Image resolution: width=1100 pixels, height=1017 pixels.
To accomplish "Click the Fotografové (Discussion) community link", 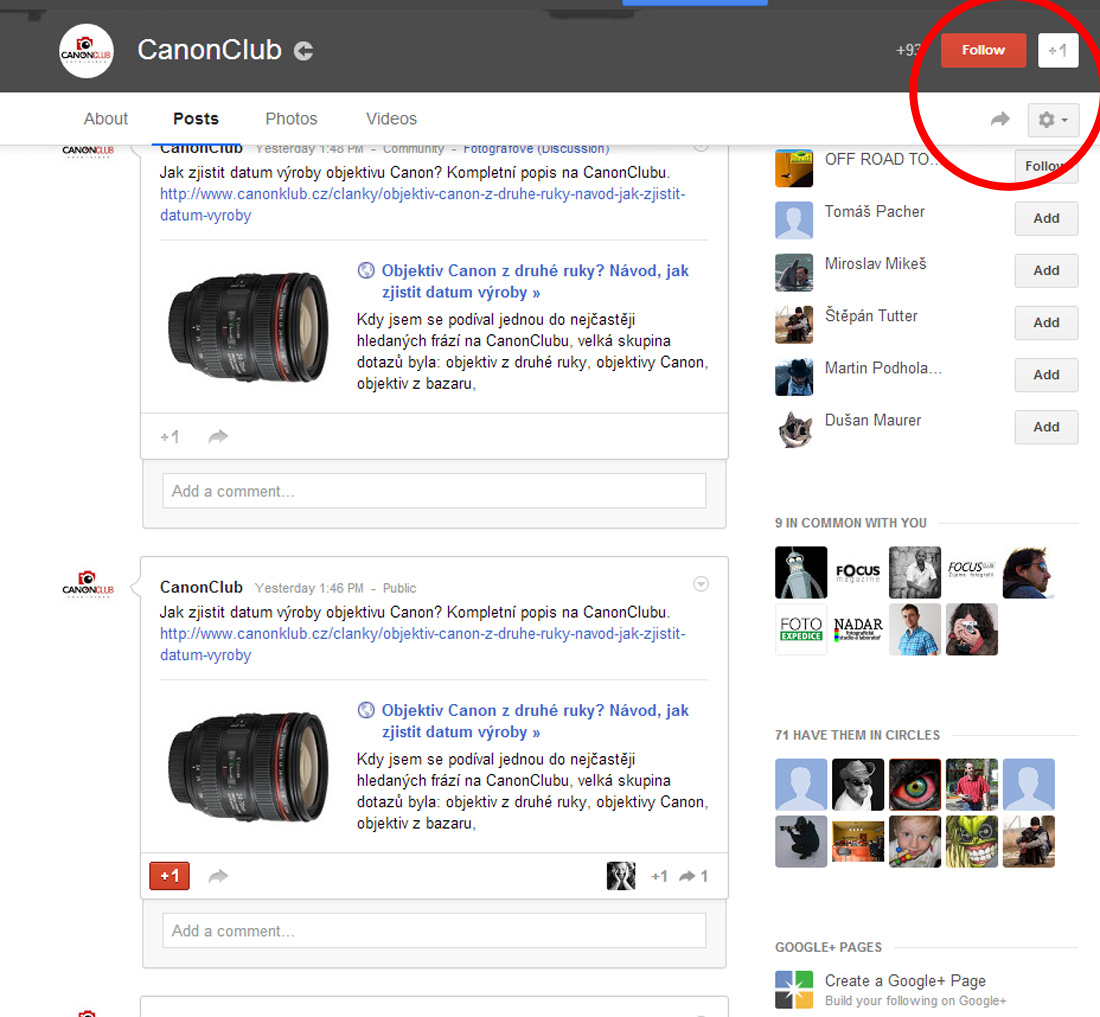I will pos(536,149).
